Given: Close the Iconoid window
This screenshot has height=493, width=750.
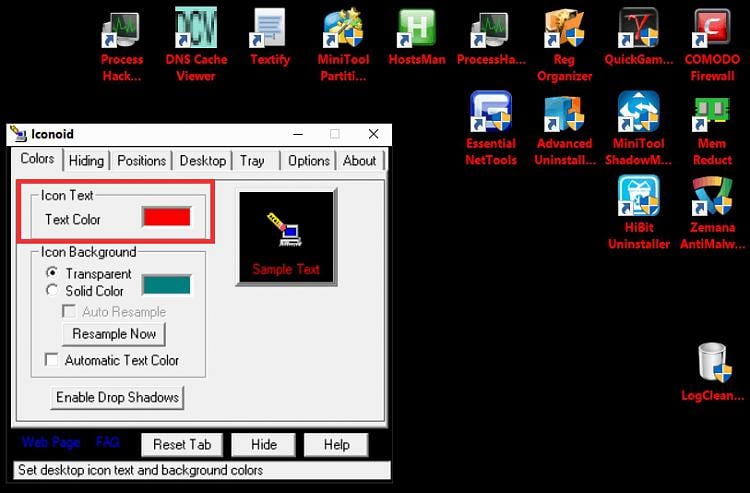Looking at the screenshot, I should [374, 134].
